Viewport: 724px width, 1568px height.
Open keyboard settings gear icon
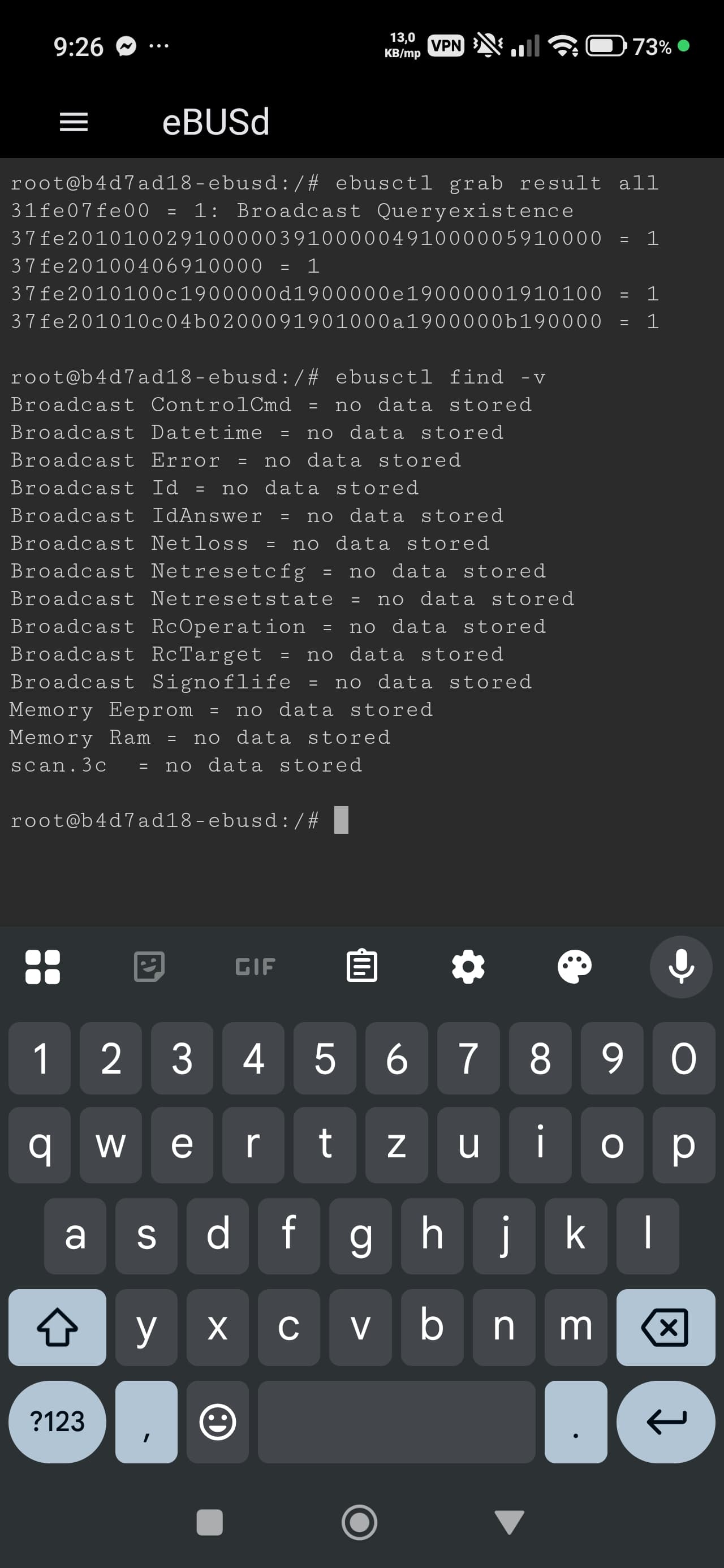coord(468,967)
